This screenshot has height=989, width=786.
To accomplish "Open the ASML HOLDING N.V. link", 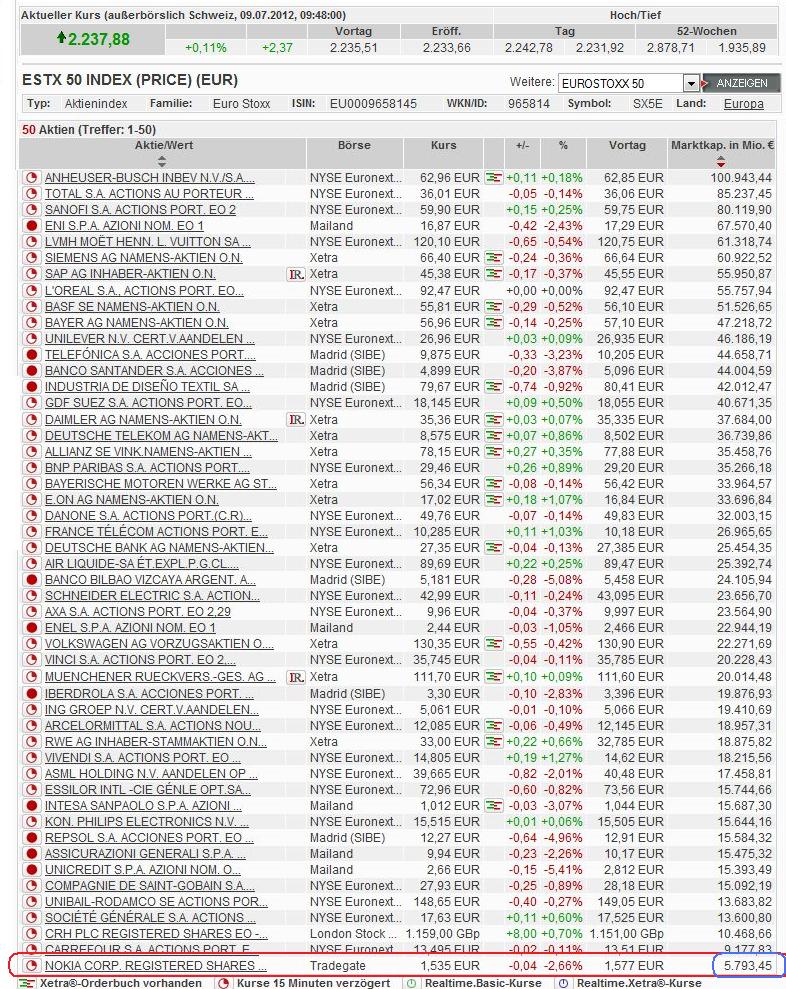I will click(151, 774).
